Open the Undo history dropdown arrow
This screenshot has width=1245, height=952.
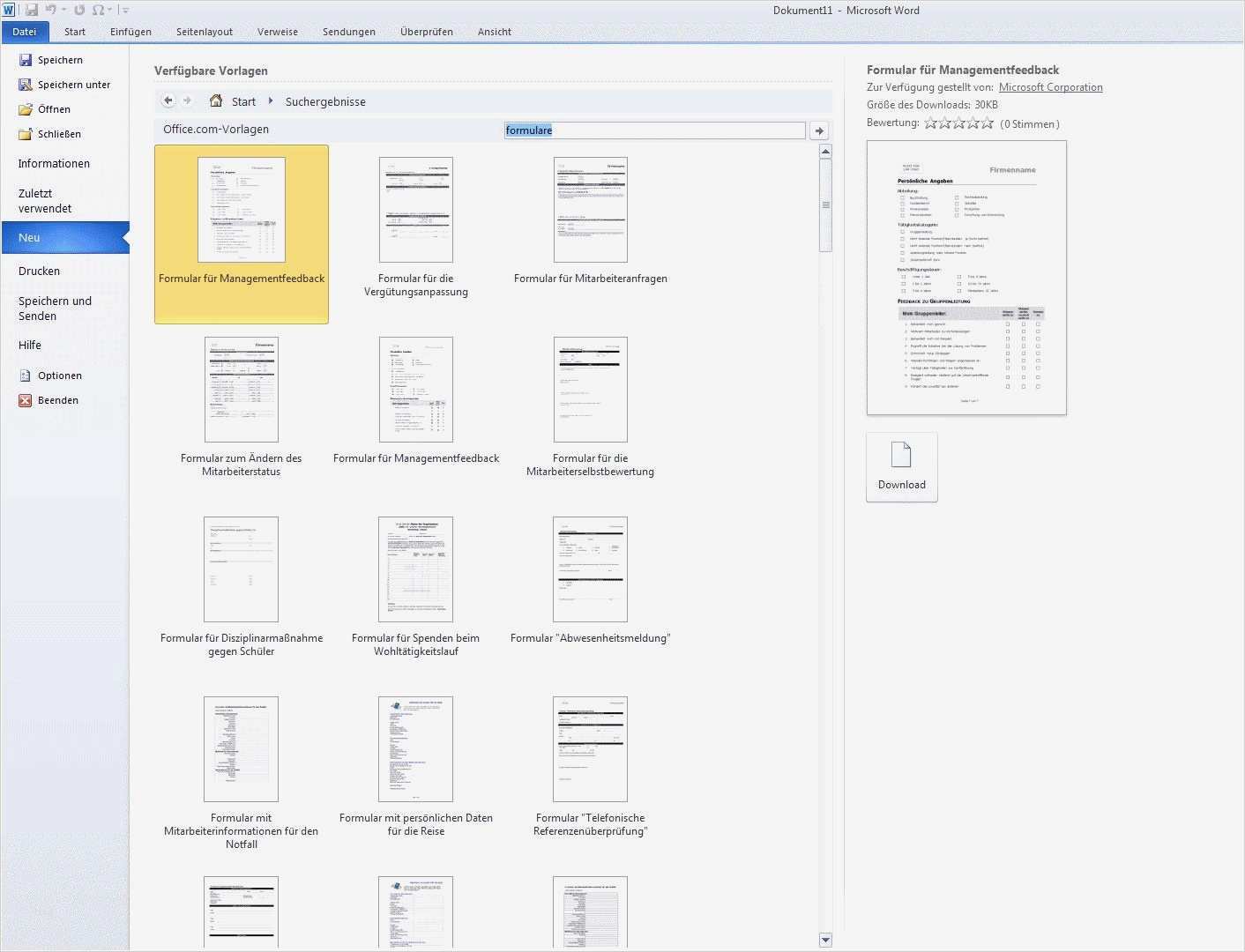(63, 10)
